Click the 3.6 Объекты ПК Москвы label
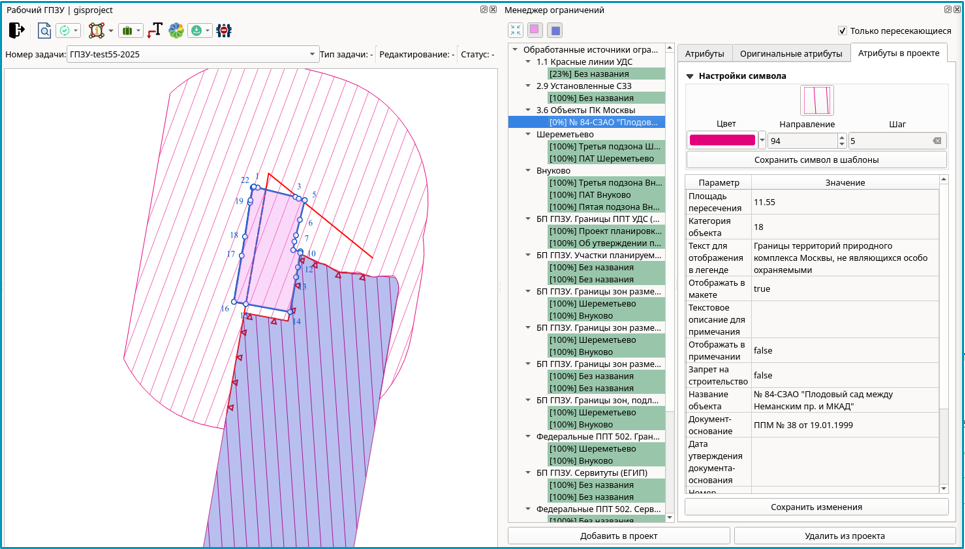This screenshot has height=549, width=965. click(x=585, y=110)
